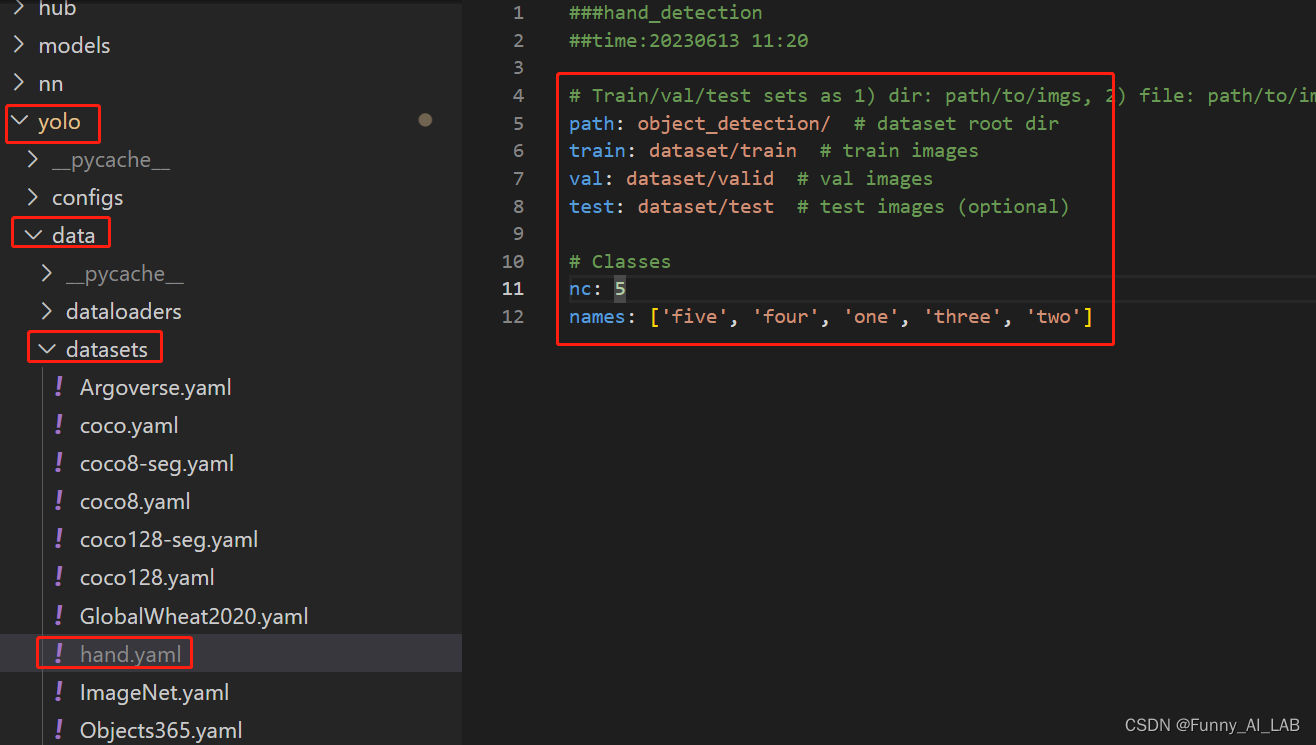Screen dimensions: 1316x745
Task: Click the modified dot on yolo row
Action: click(x=425, y=120)
